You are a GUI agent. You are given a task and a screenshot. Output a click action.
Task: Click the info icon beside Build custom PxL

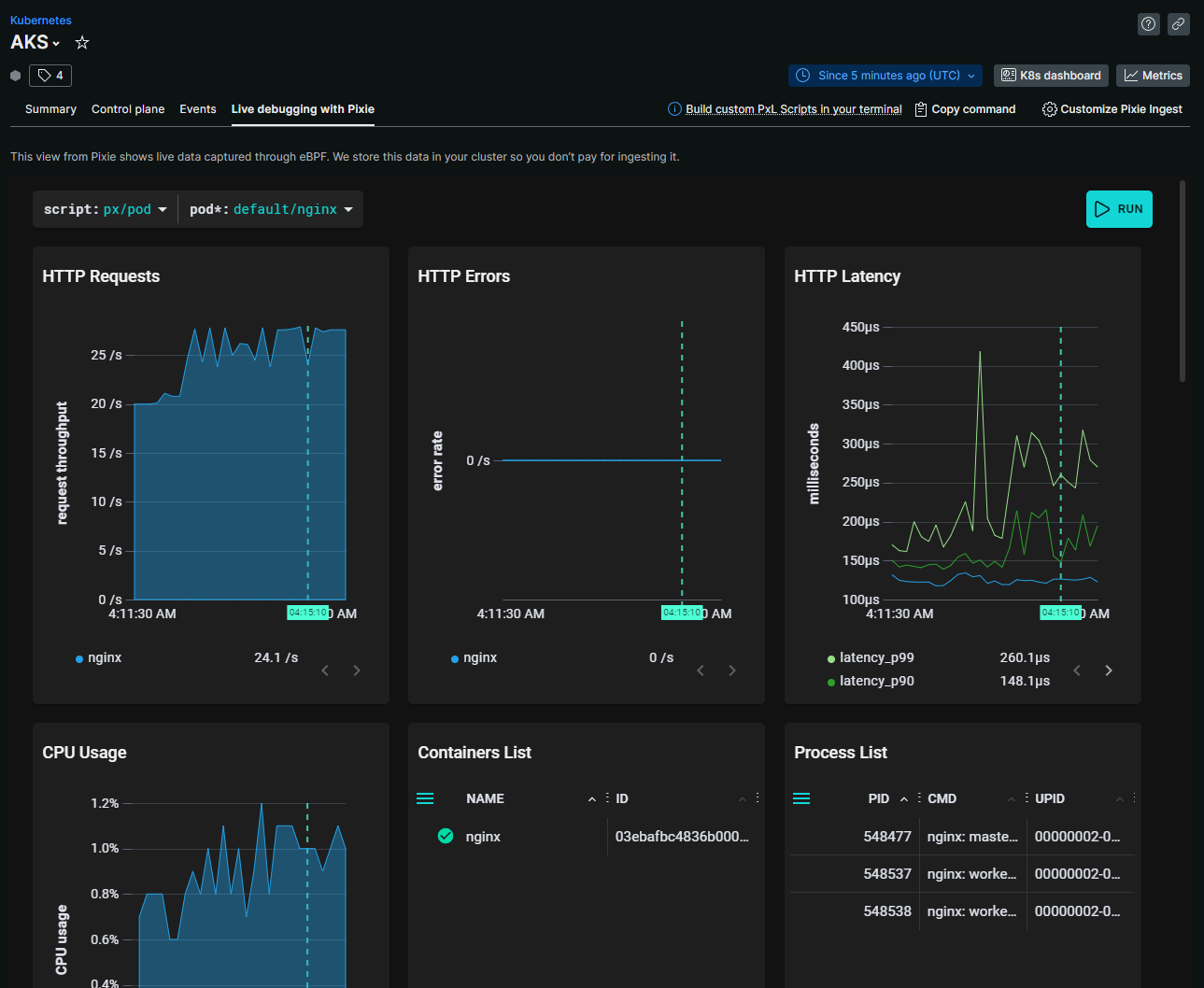tap(674, 109)
